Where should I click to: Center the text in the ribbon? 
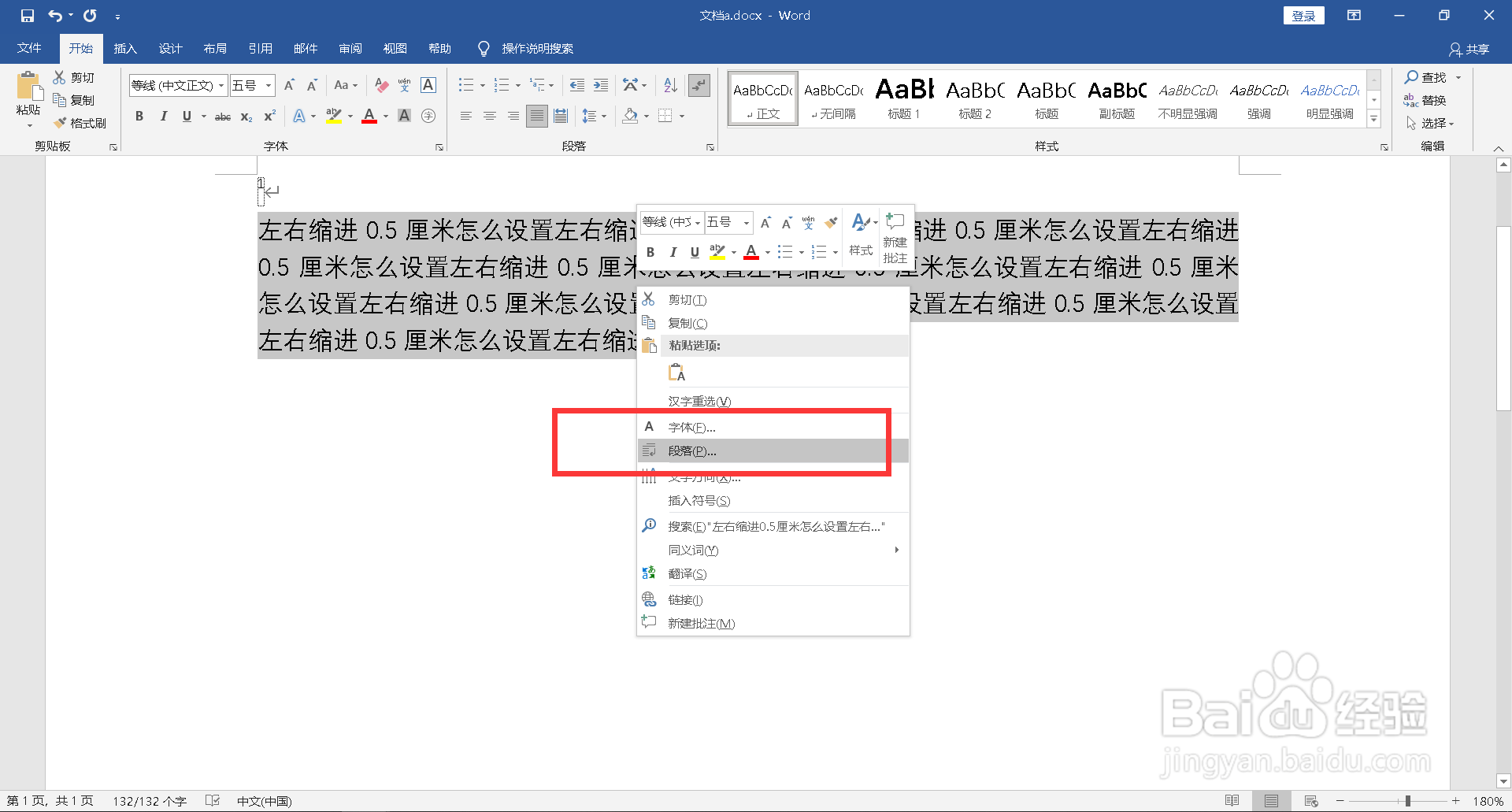pos(490,117)
